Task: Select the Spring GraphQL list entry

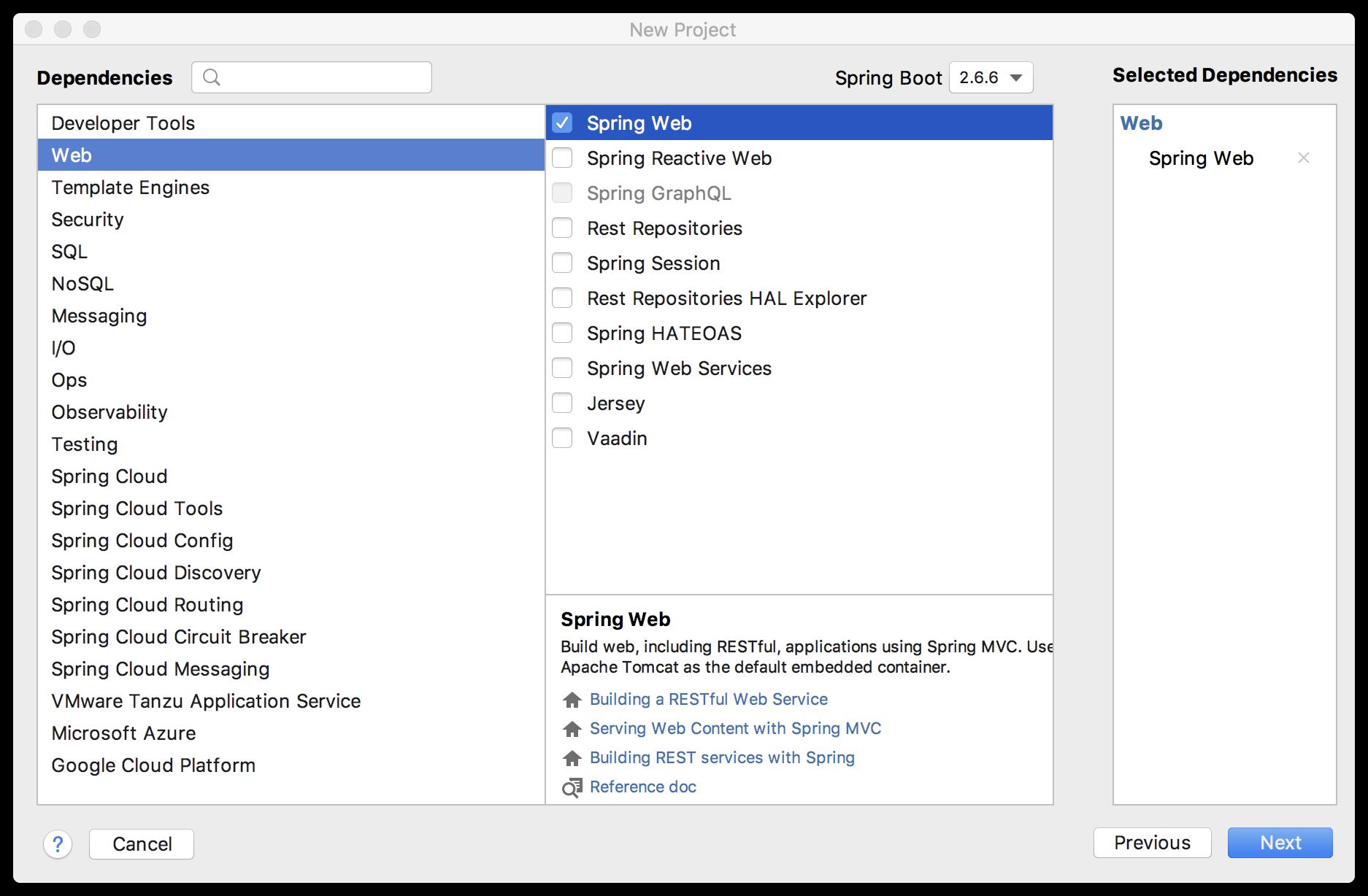Action: tap(799, 193)
